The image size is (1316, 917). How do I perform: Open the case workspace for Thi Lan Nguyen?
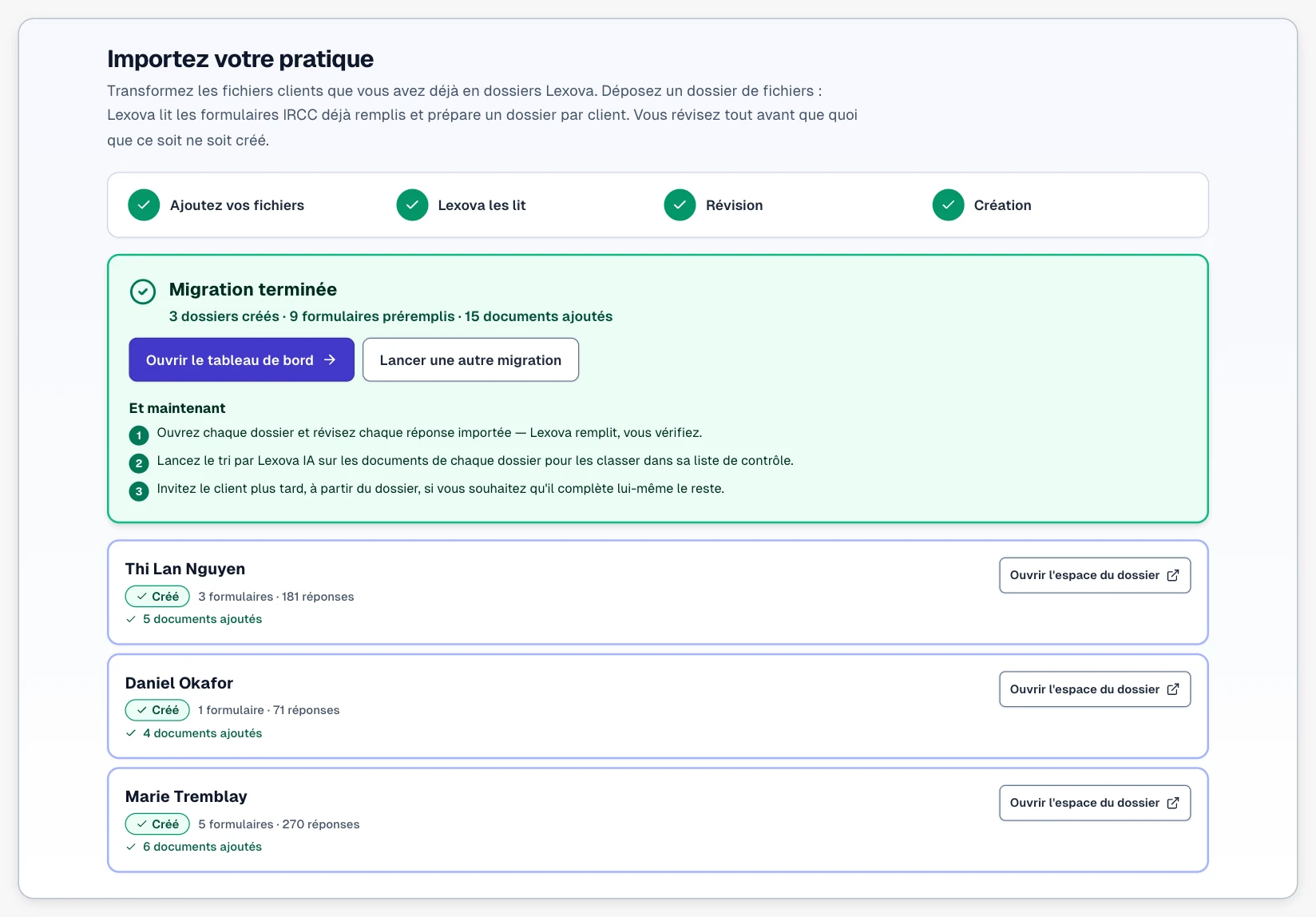pos(1095,575)
